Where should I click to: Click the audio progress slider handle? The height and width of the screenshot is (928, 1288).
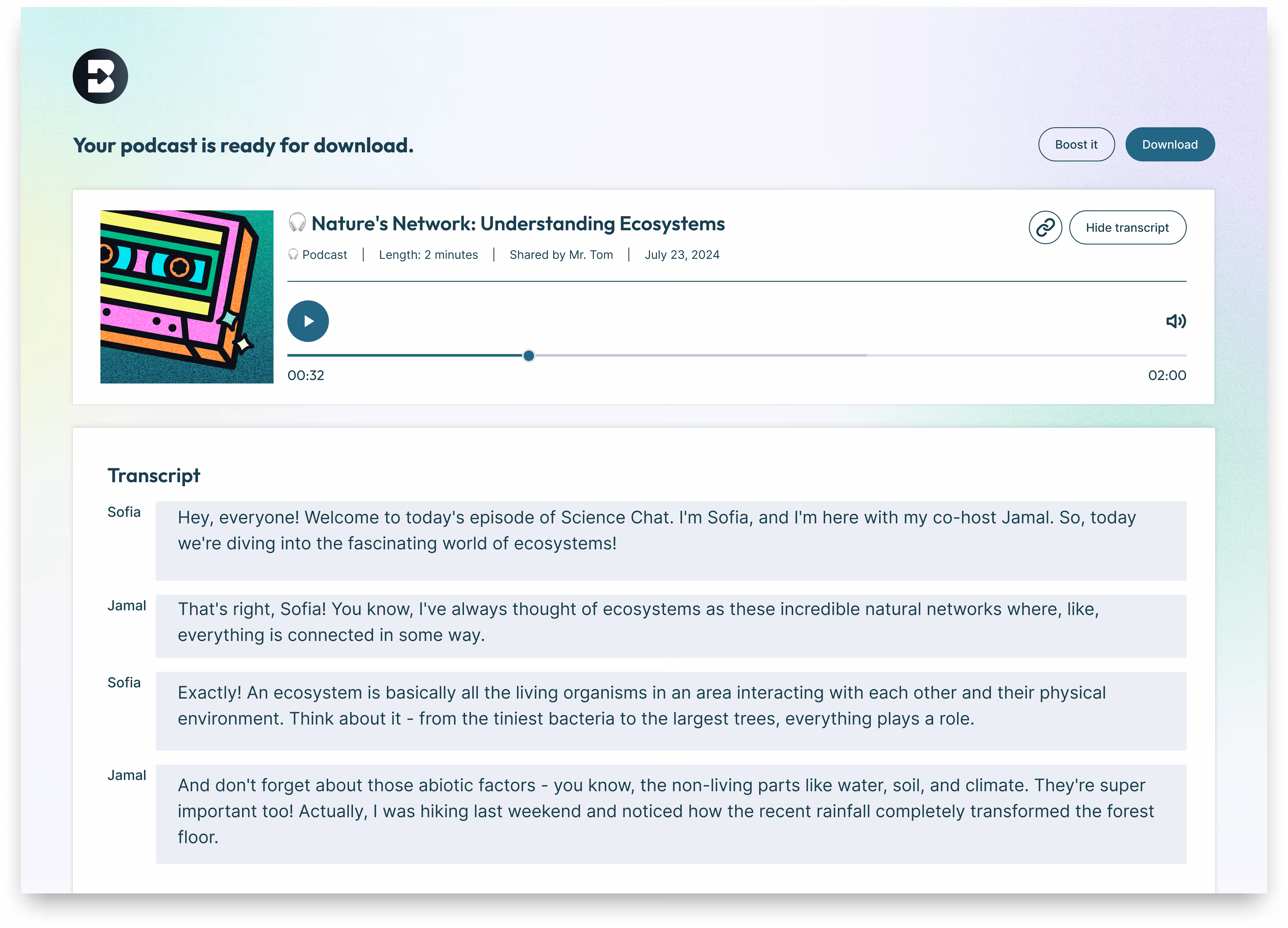coord(529,356)
